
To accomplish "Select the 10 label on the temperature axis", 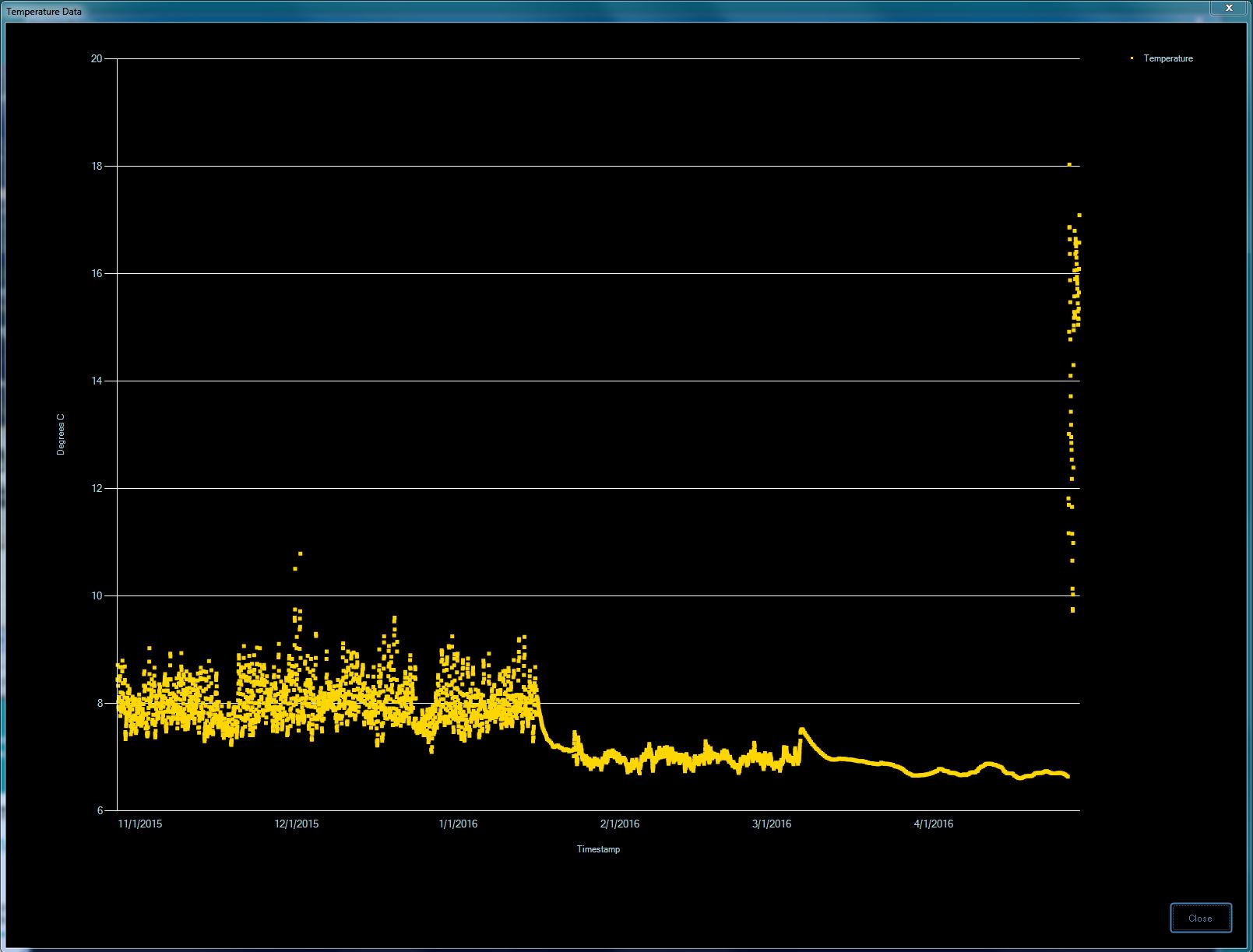I will point(97,595).
